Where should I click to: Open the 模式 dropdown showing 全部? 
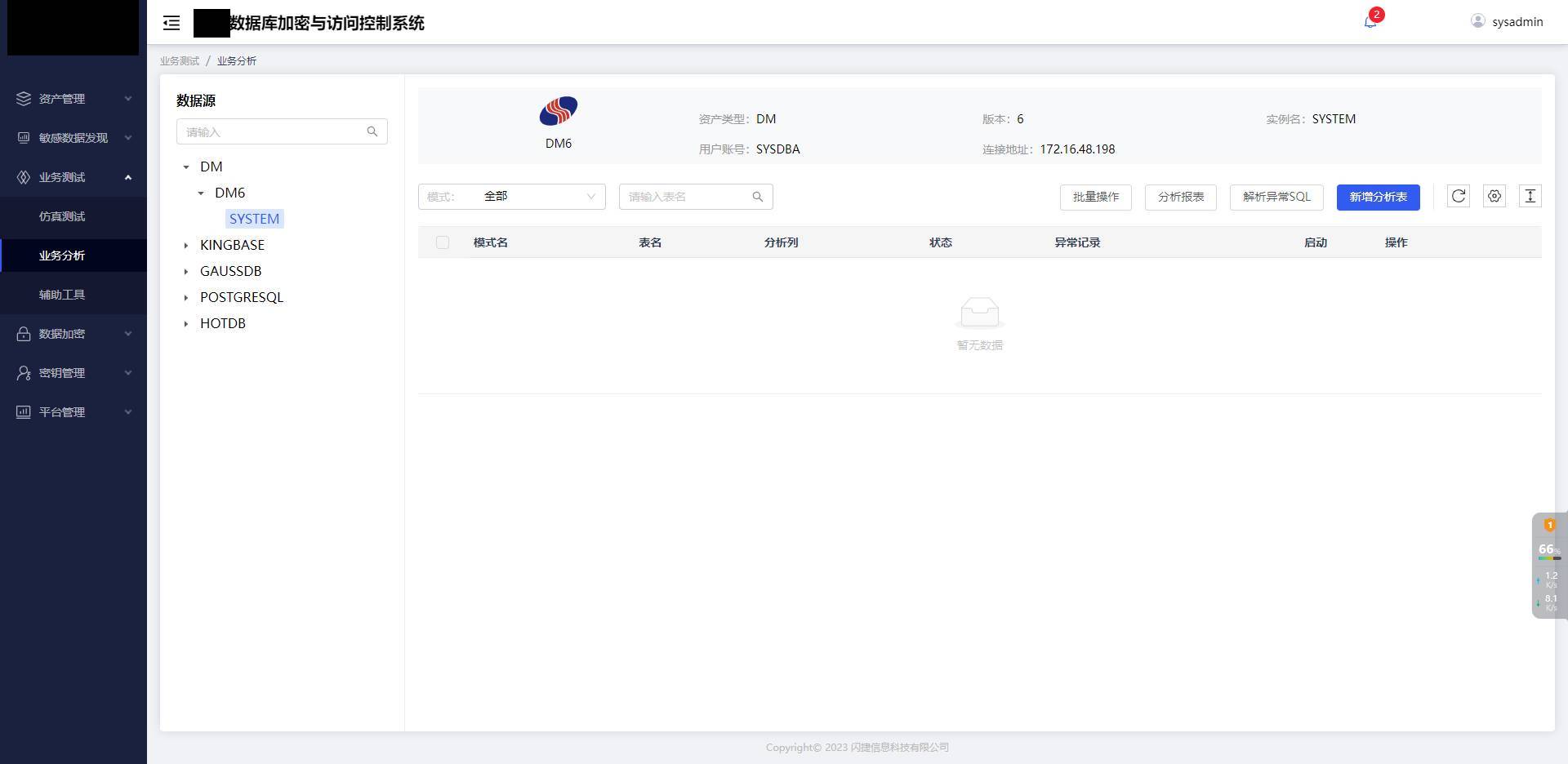click(512, 197)
